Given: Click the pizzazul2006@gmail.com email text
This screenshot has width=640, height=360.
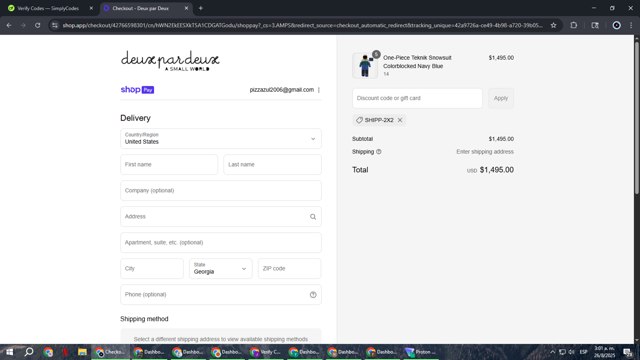Looking at the screenshot, I should [282, 90].
